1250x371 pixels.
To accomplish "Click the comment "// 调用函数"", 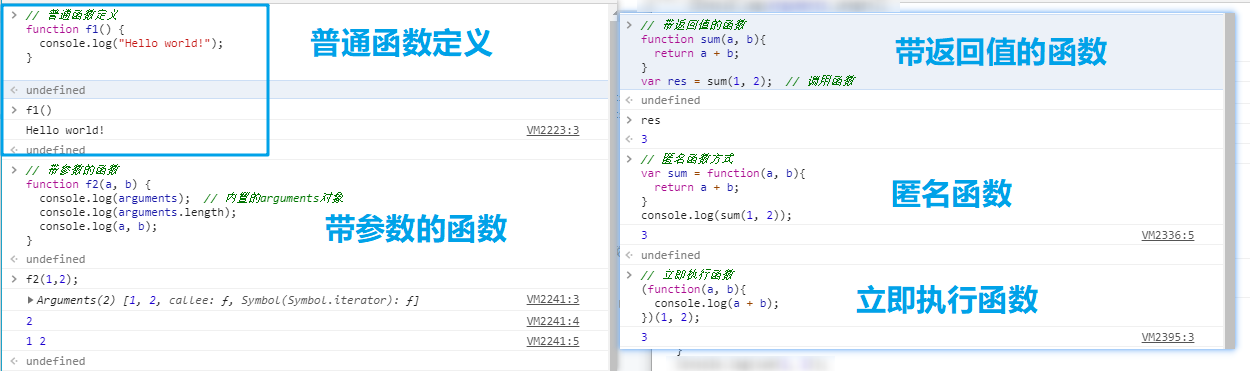I will 820,81.
